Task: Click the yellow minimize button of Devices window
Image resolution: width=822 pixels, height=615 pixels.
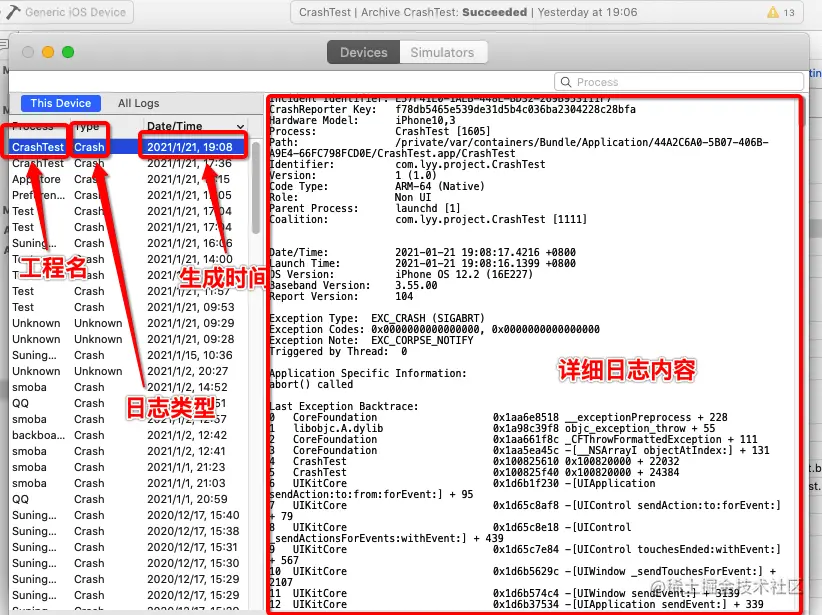Action: [48, 52]
